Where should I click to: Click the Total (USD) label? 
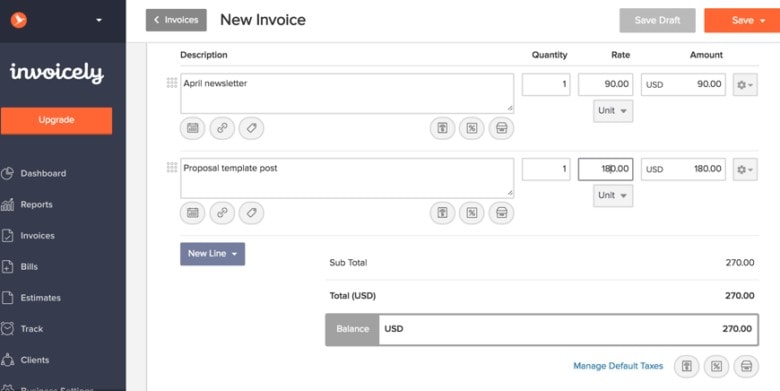353,295
